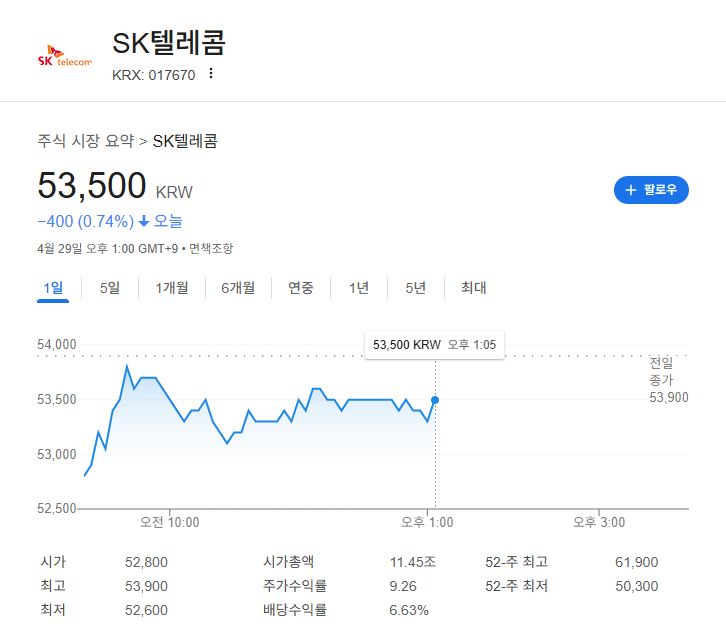This screenshot has width=726, height=634.
Task: Click the 오전 10:00 axis label
Action: [169, 522]
